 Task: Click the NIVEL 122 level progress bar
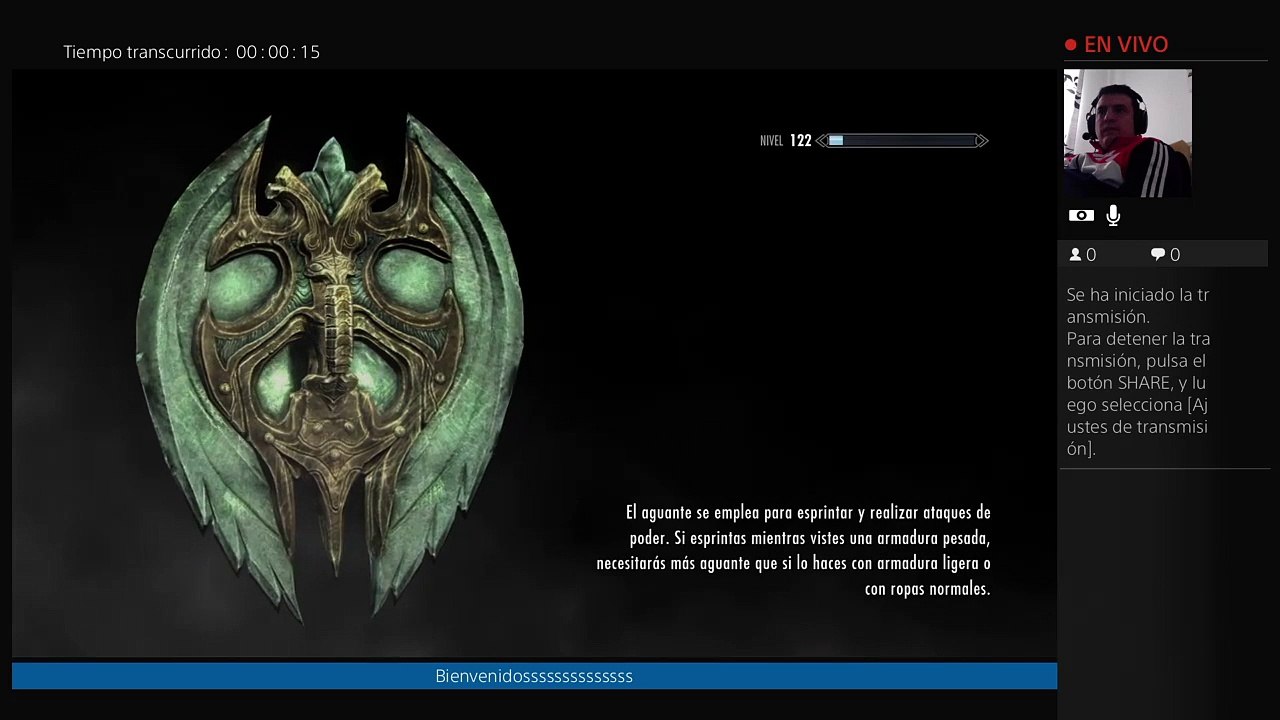902,141
